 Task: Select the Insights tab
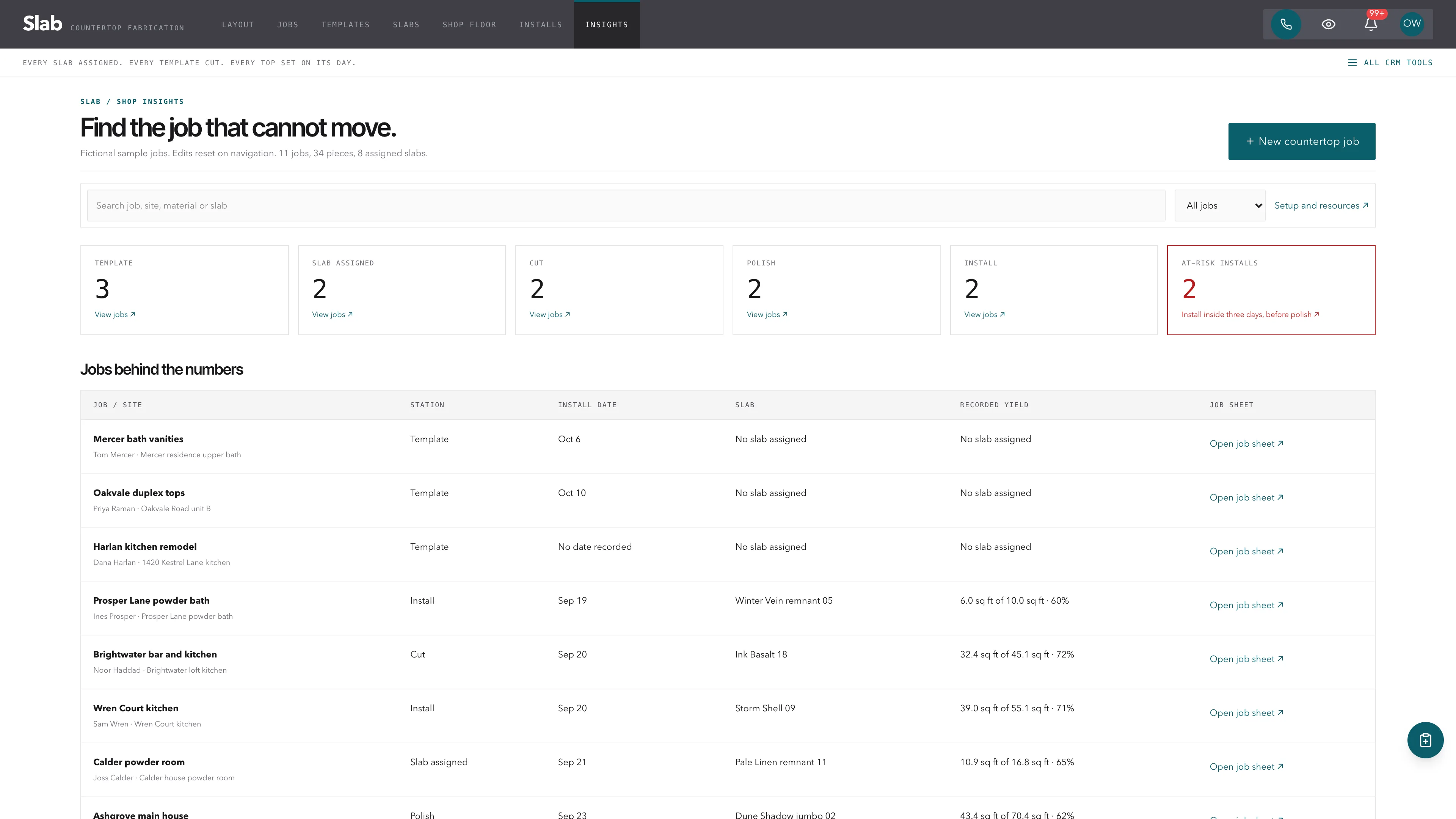607,25
